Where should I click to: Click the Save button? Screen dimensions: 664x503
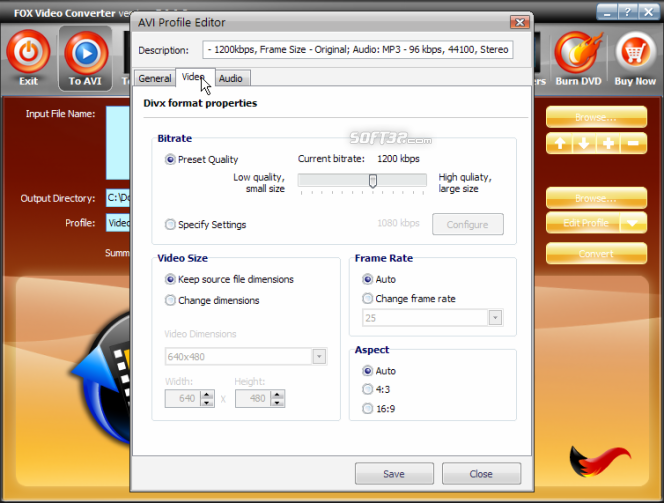[x=394, y=474]
